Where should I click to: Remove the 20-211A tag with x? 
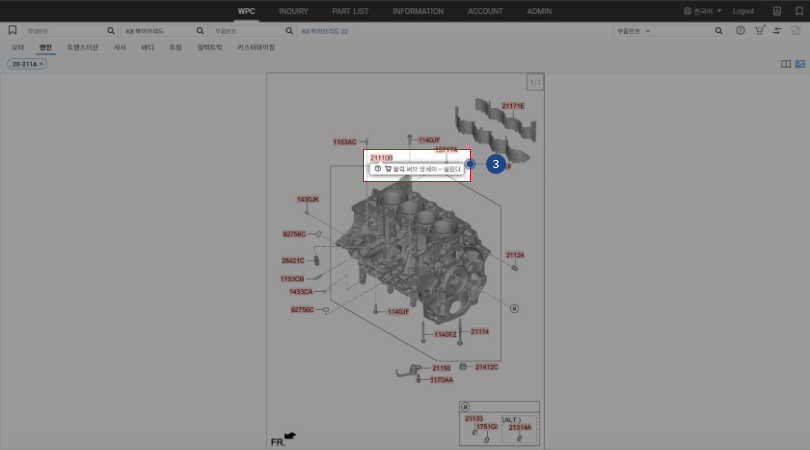click(x=41, y=64)
